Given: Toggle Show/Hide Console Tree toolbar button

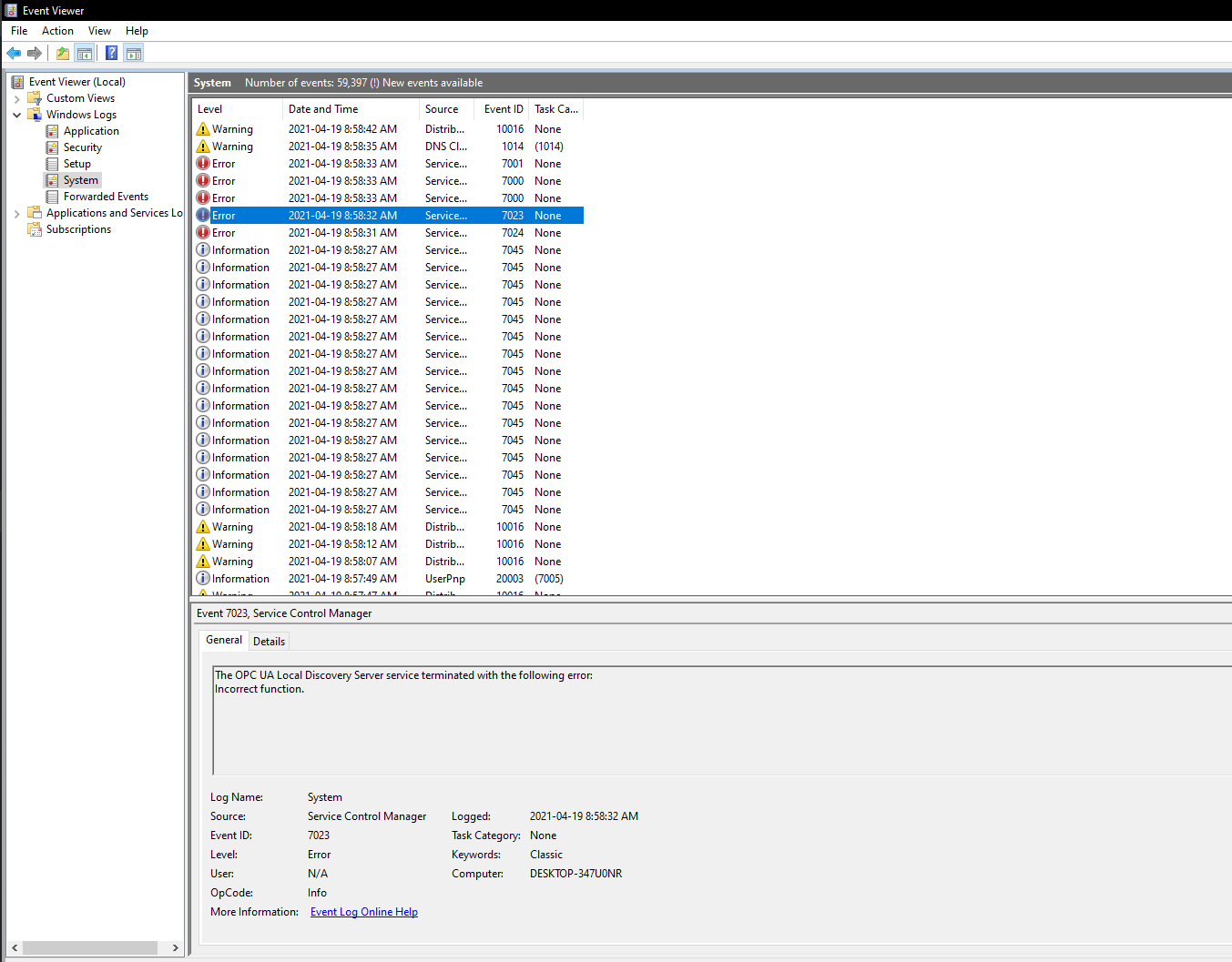Looking at the screenshot, I should pos(85,53).
